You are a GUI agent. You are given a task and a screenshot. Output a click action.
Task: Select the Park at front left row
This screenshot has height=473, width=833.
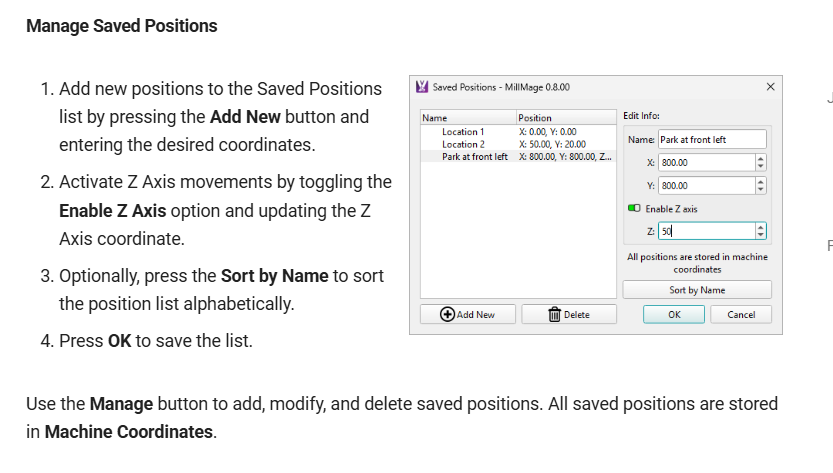coord(474,156)
